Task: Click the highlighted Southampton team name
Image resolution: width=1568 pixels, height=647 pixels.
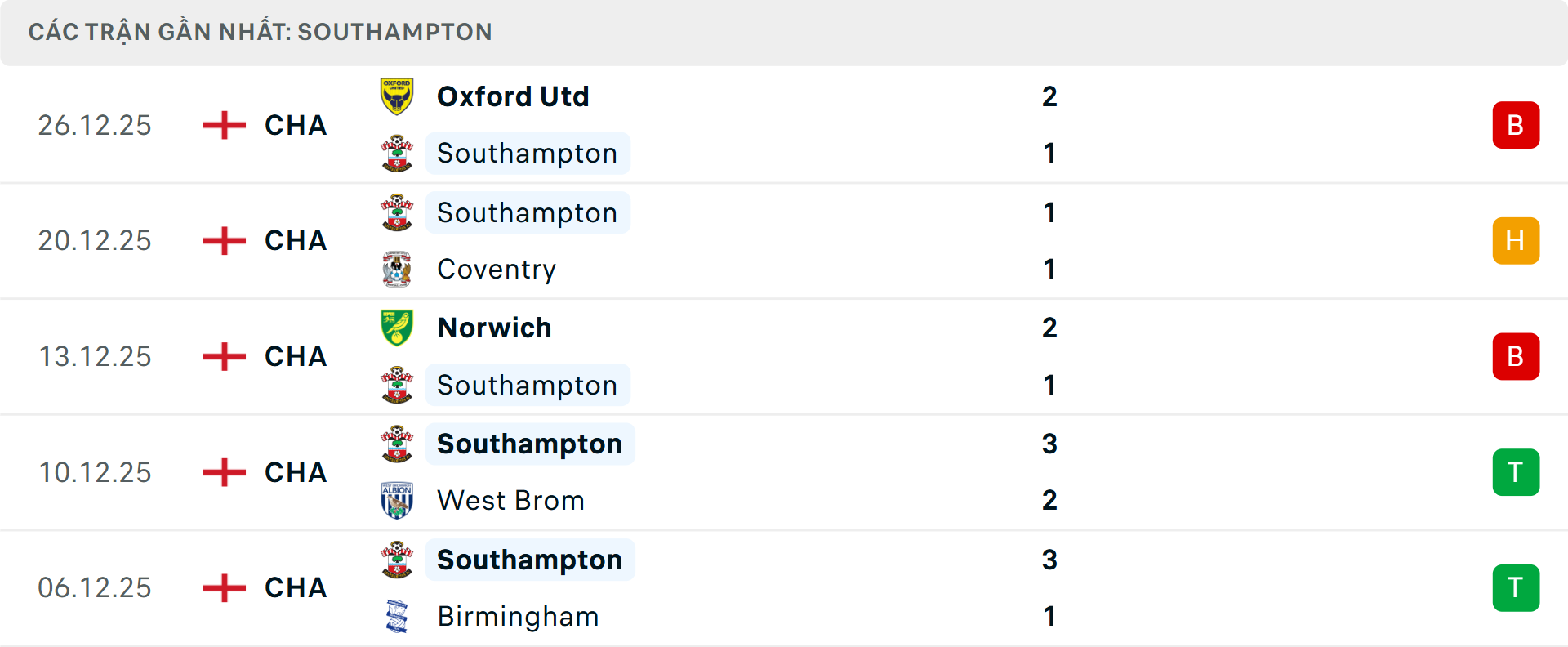Action: [528, 153]
